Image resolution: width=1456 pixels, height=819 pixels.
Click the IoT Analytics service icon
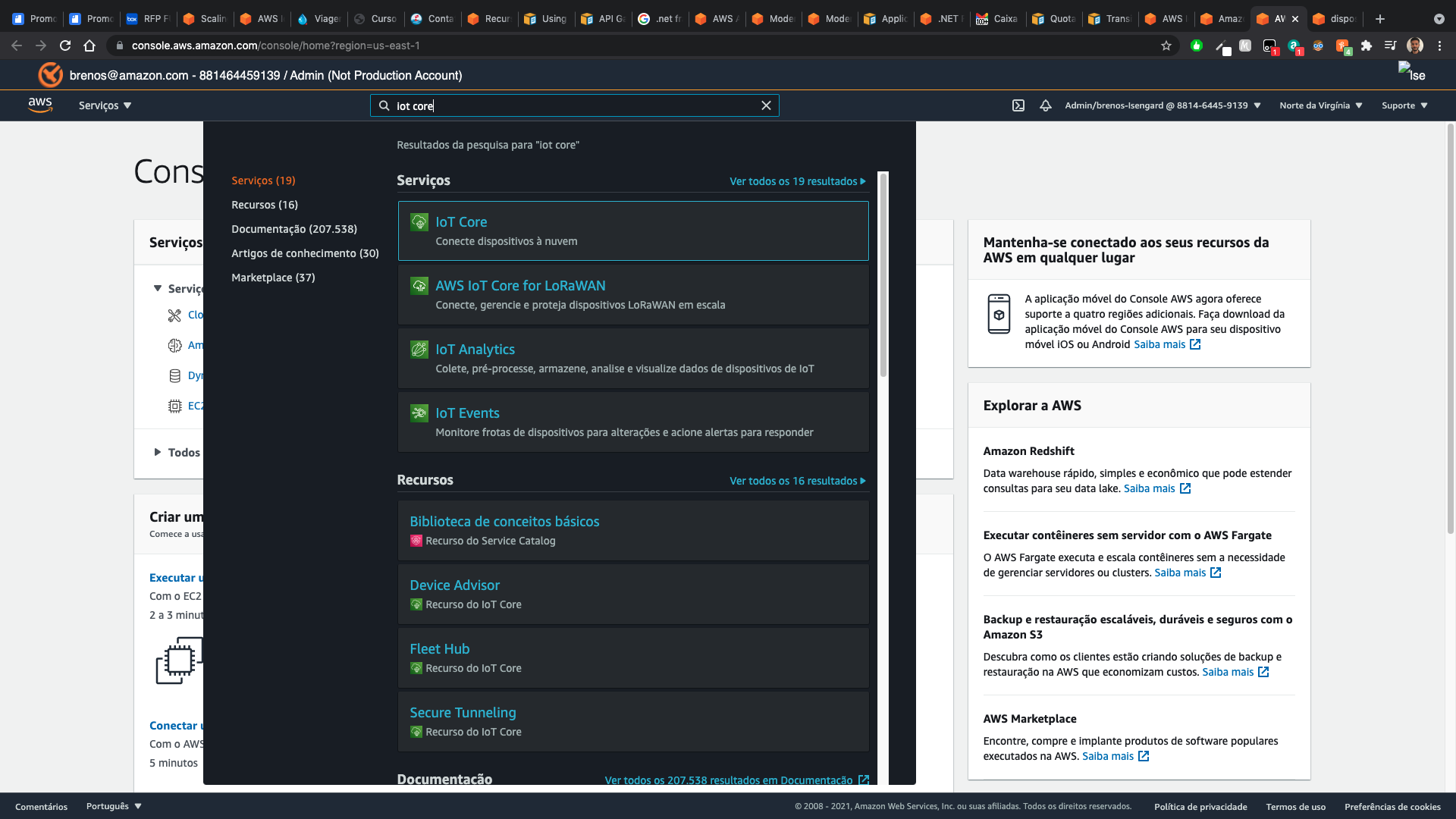click(419, 350)
